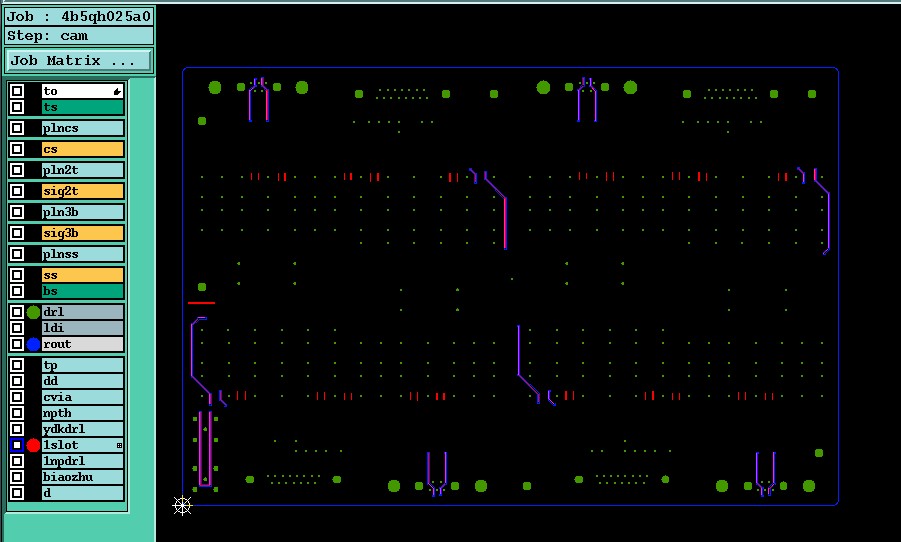
Task: Select layer name '1slot'
Action: (82, 445)
